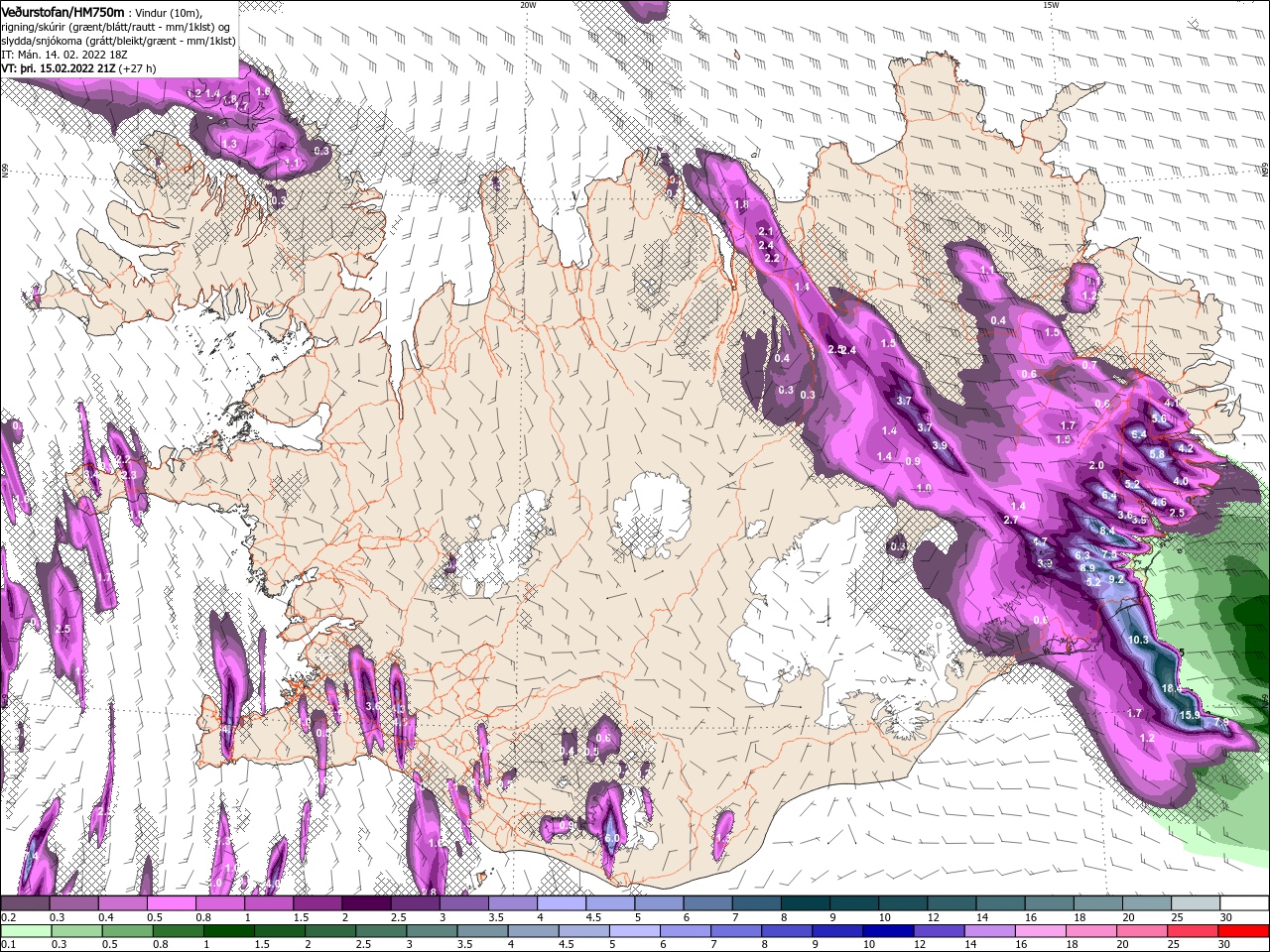Click the Veðurstofan/HM750m title text
The height and width of the screenshot is (952, 1270).
(63, 12)
